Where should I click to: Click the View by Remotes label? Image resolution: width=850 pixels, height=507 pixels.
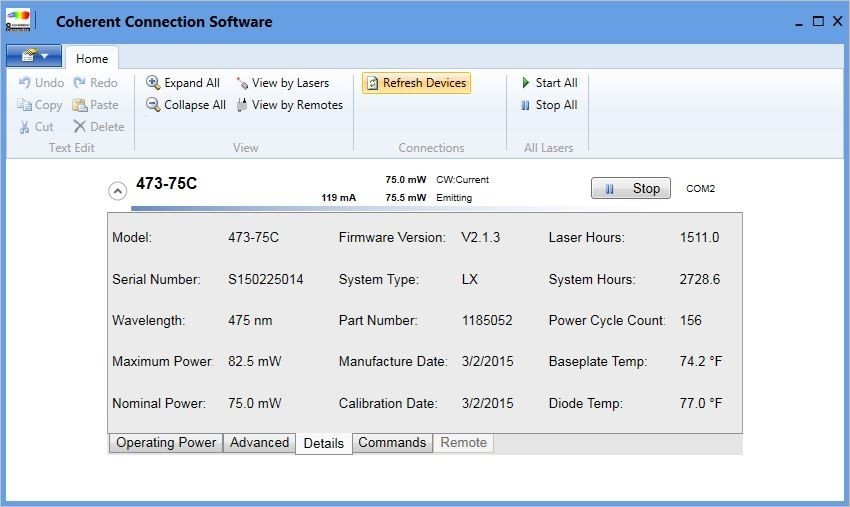point(297,105)
